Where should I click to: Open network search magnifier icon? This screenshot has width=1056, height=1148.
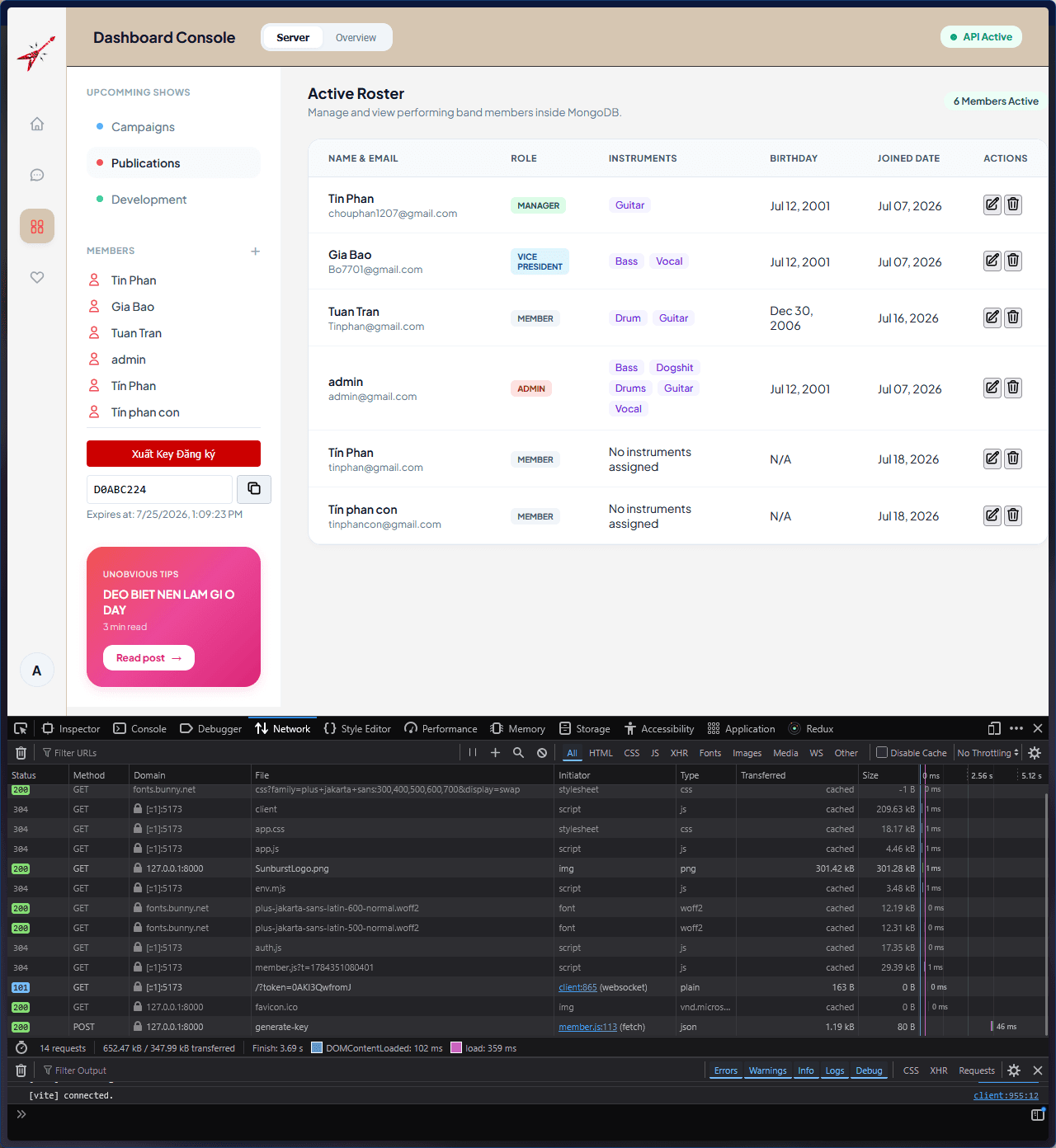click(x=518, y=752)
